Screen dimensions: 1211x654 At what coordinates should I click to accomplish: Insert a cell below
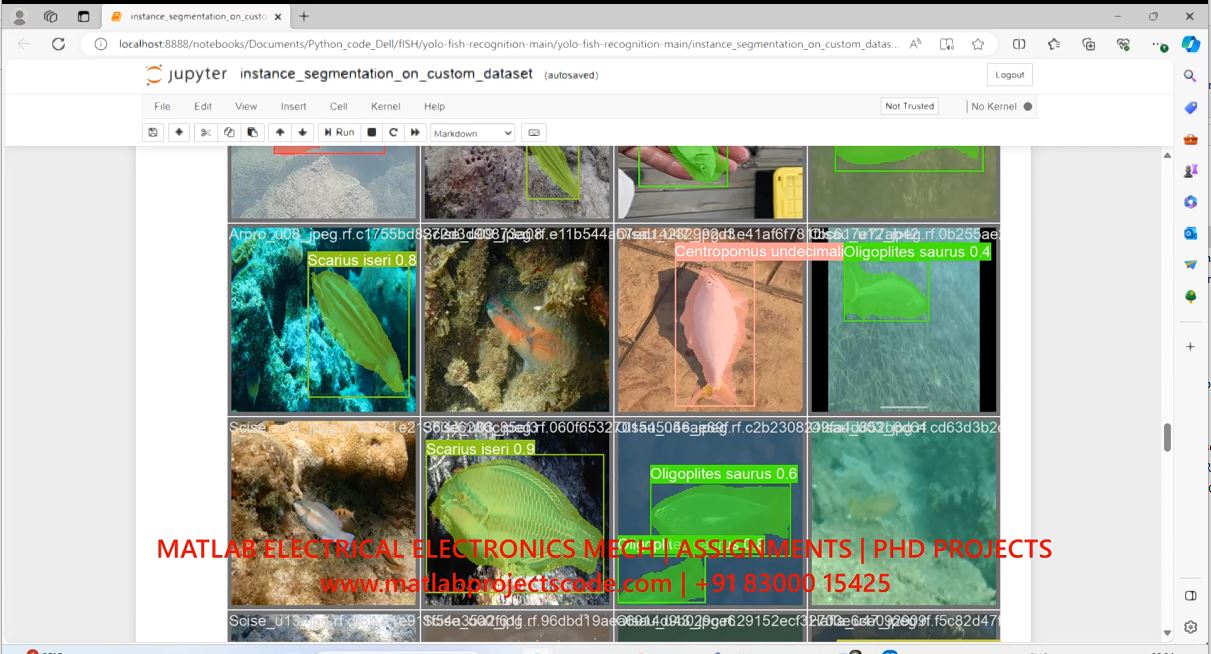pyautogui.click(x=179, y=132)
